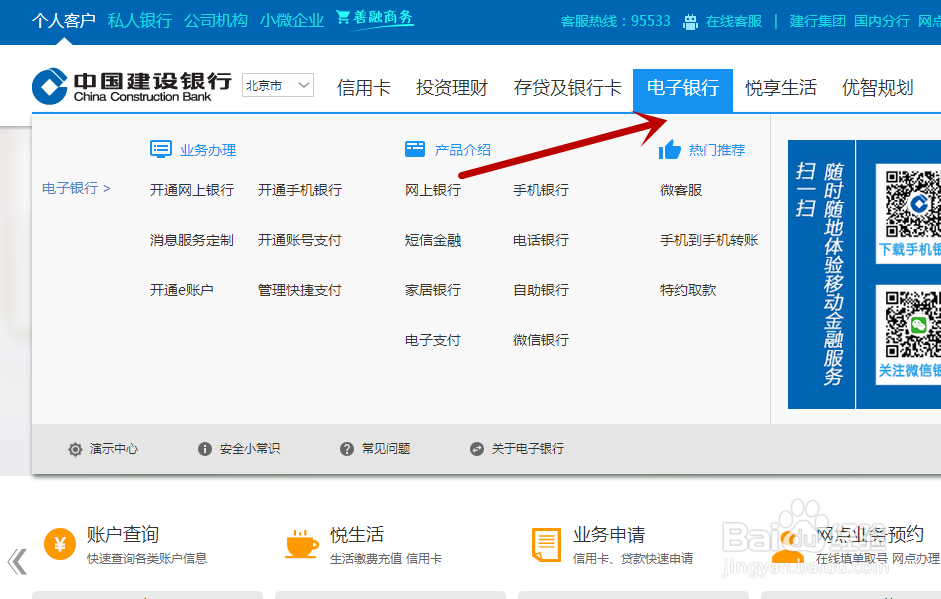Open the 优智规划 menu
This screenshot has width=941, height=599.
pos(877,88)
